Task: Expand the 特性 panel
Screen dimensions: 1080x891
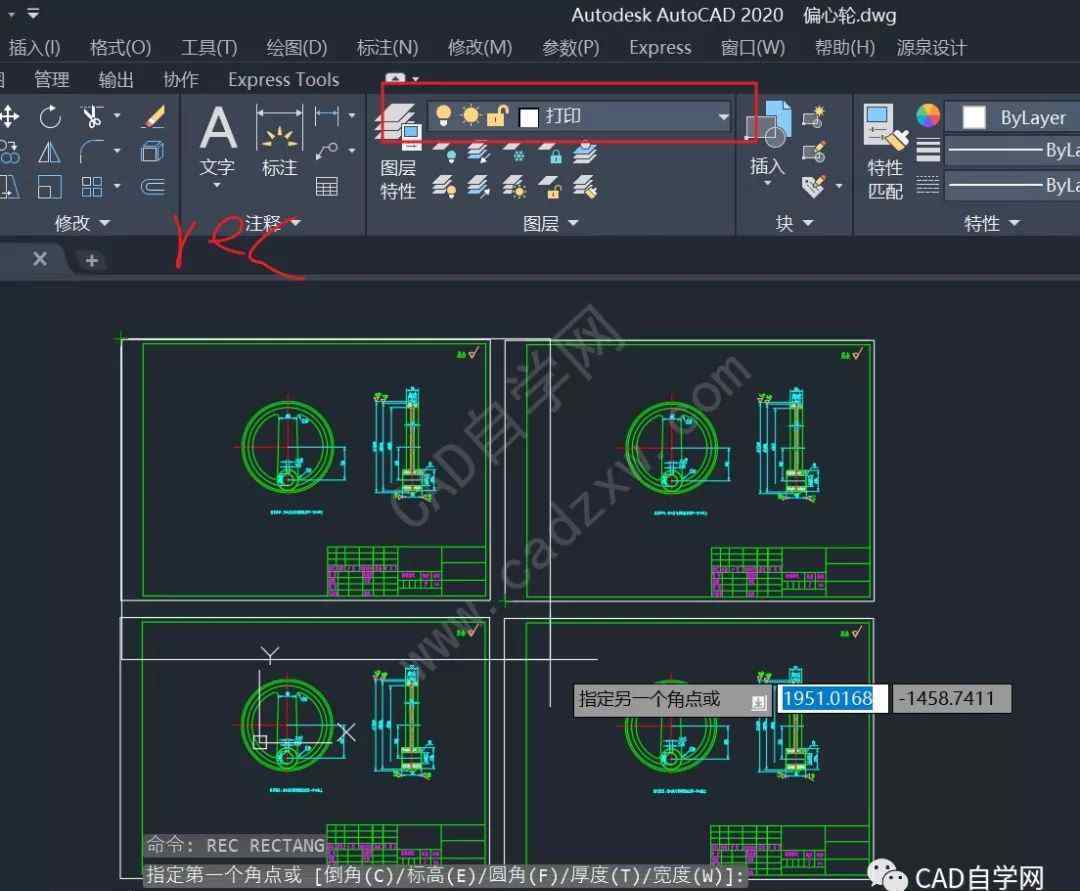Action: coord(992,222)
